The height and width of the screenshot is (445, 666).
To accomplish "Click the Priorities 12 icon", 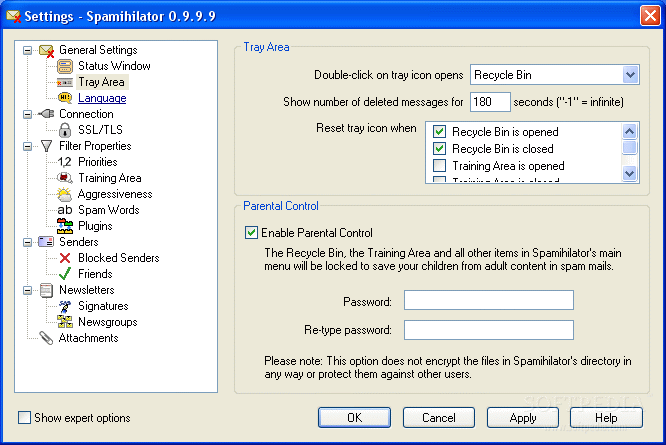I will click(x=65, y=162).
